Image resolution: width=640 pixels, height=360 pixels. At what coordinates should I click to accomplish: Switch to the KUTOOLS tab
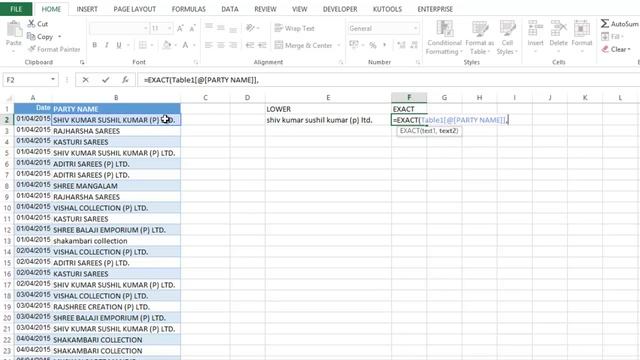(387, 9)
